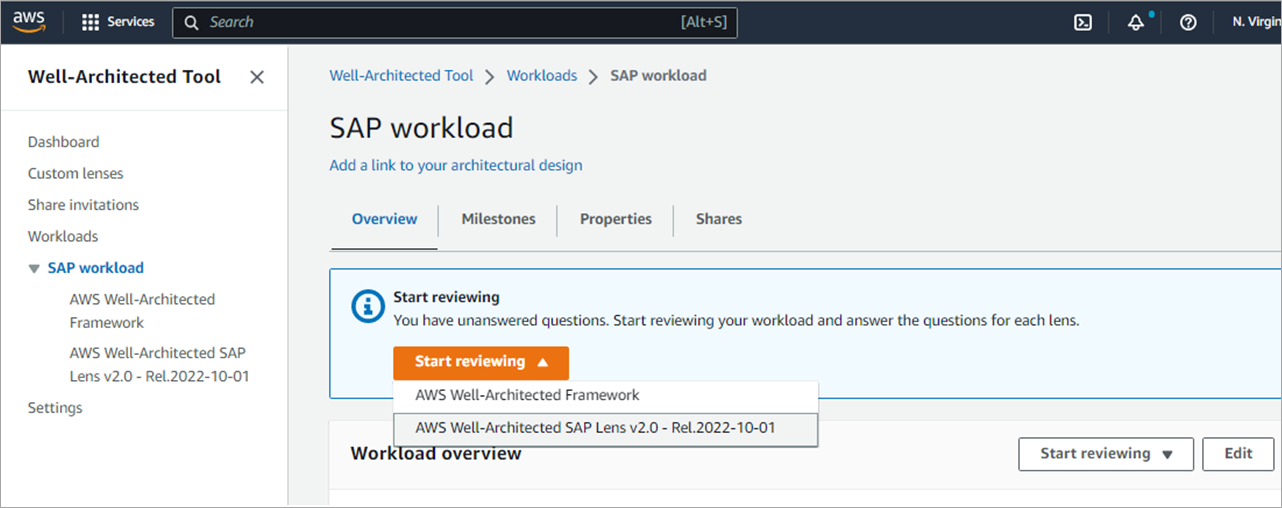Screen dimensions: 1282x508
Task: Close the Well-Architected Tool sidebar
Action: coord(257,77)
